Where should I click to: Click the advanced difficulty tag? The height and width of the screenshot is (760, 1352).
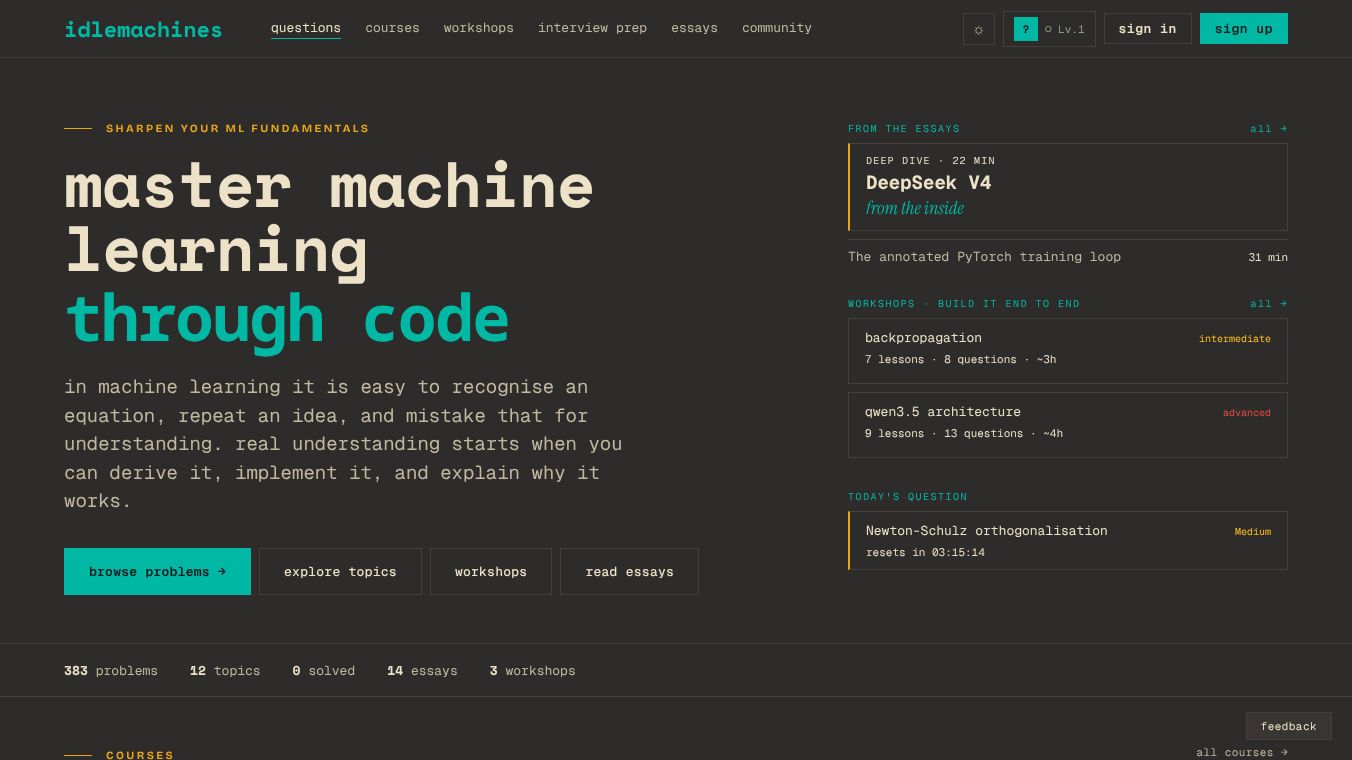[1247, 413]
